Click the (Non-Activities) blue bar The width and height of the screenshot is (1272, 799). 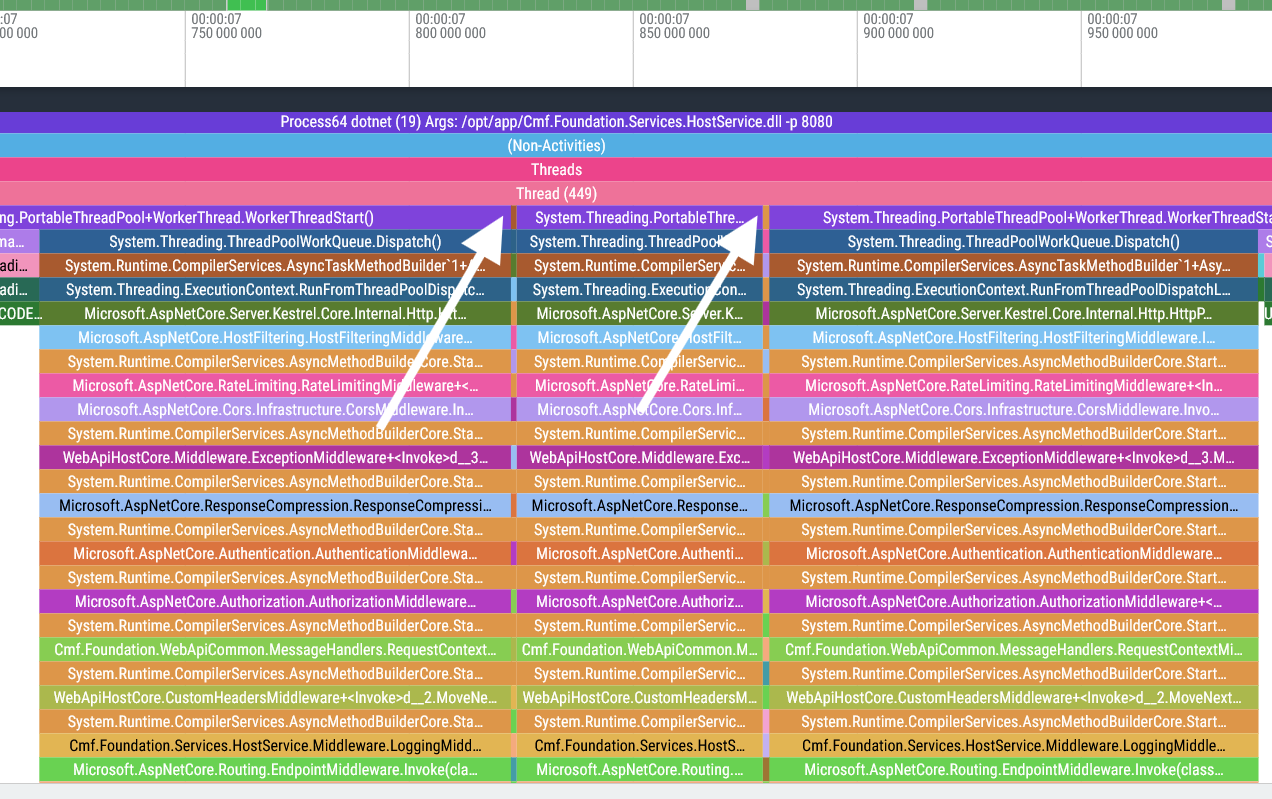(x=556, y=146)
